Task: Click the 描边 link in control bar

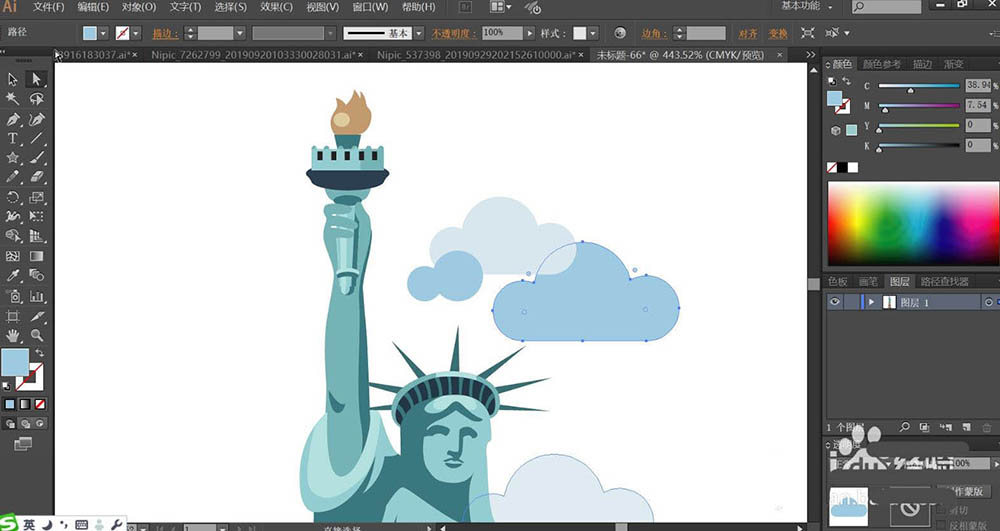Action: point(165,33)
